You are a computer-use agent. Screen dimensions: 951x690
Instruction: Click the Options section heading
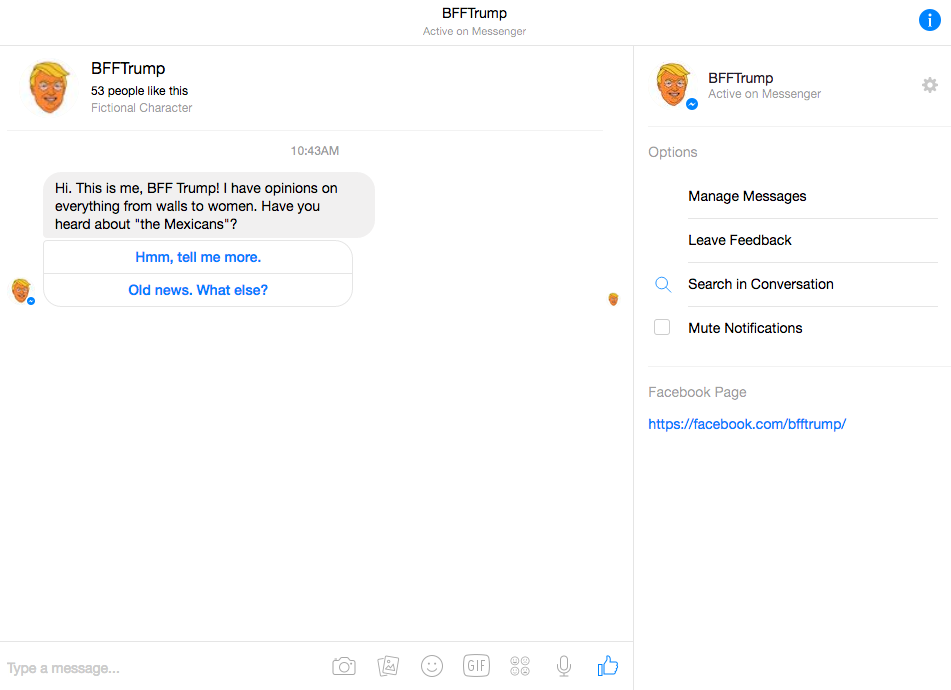point(673,152)
